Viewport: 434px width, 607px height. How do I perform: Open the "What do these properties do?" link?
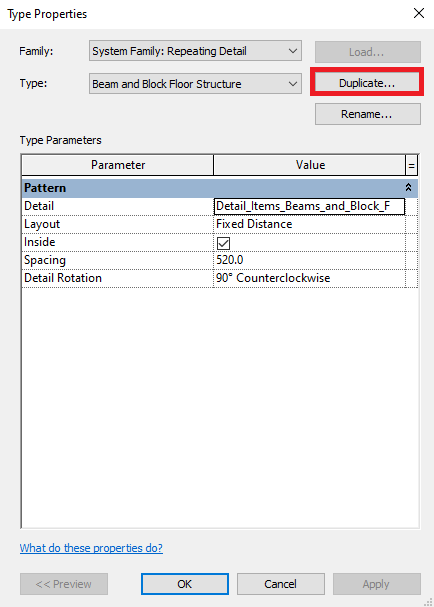pos(91,548)
